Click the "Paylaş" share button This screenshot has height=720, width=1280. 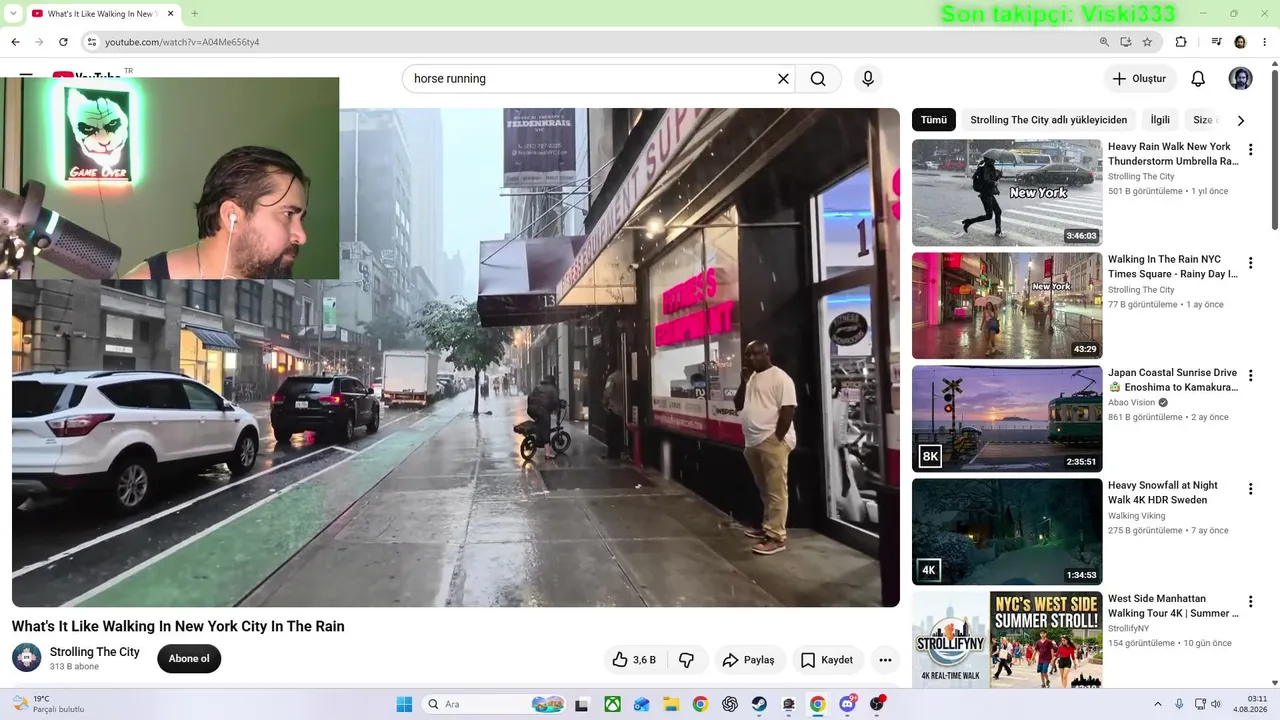pos(749,660)
